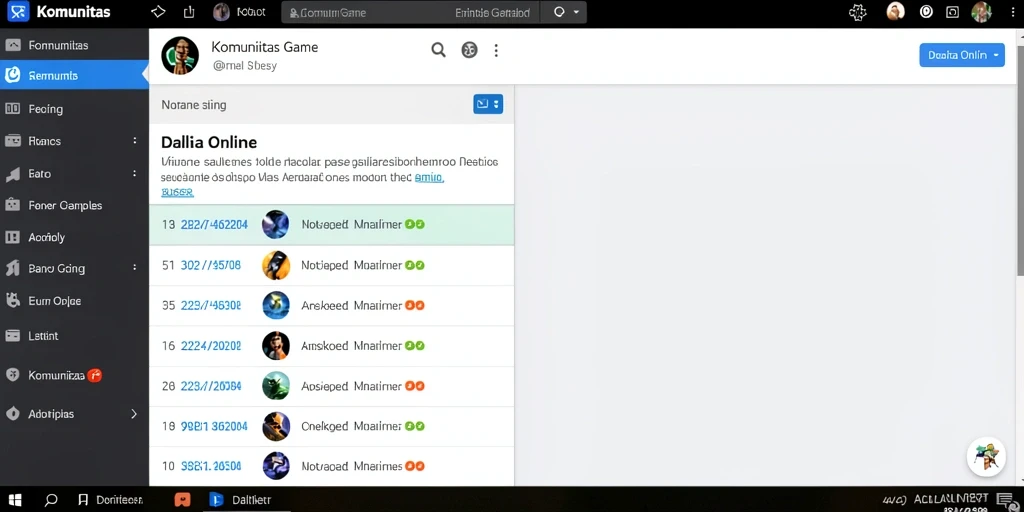
Task: Click the top search input field
Action: [411, 12]
